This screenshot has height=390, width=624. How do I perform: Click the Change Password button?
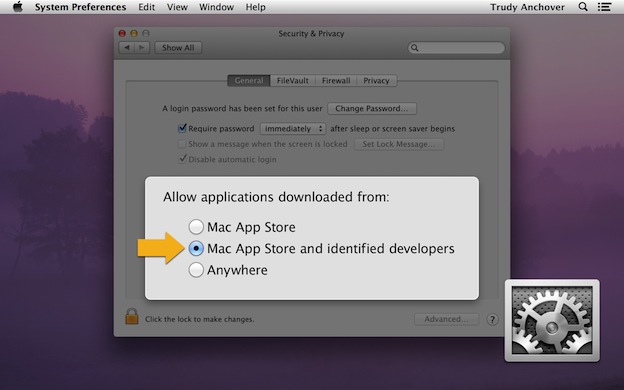tap(372, 108)
